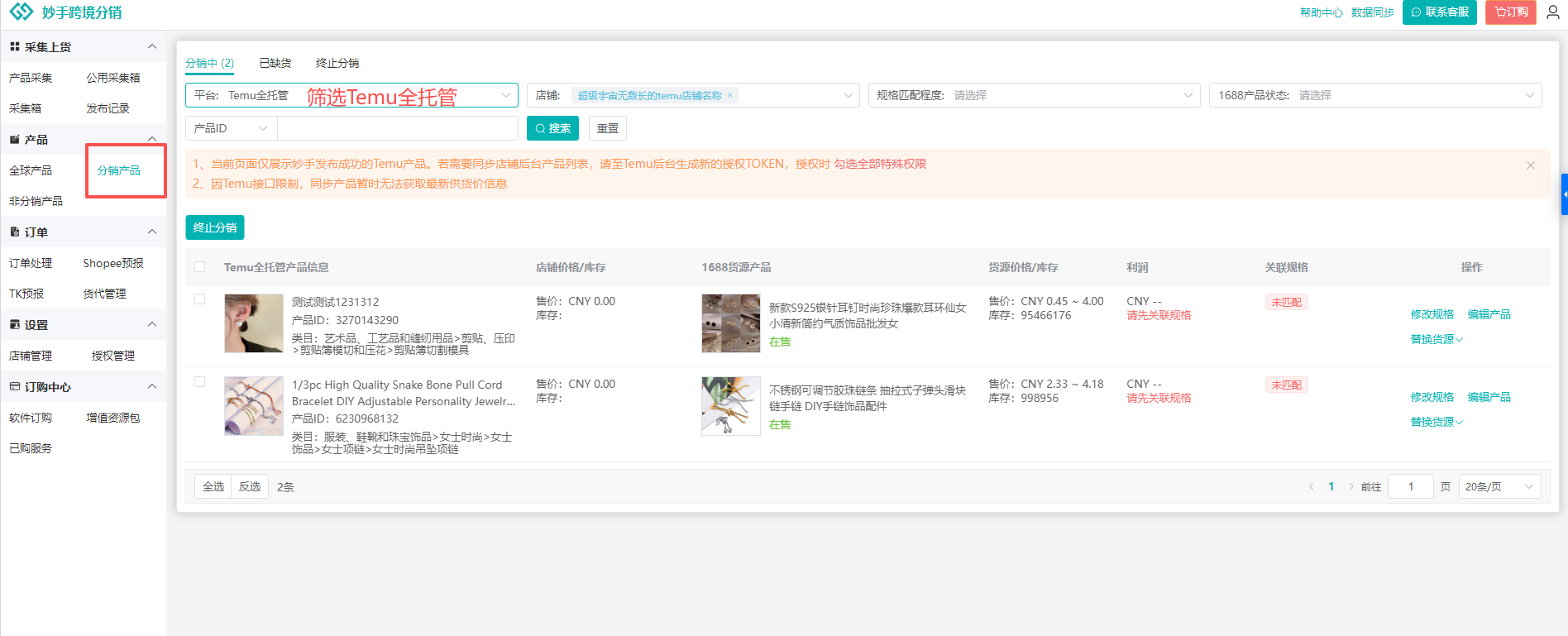
Task: Switch to the 已缺货 tab
Action: [275, 63]
